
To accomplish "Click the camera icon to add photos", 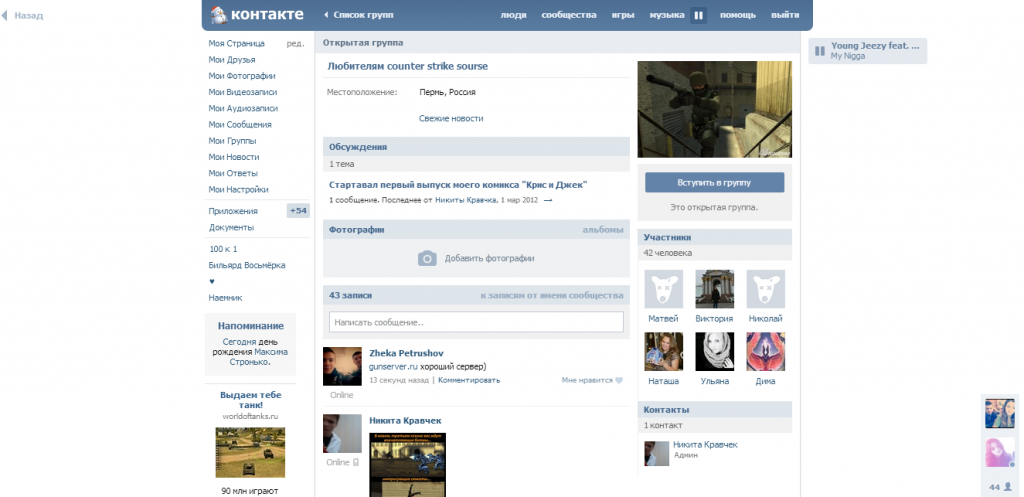I will (x=427, y=258).
